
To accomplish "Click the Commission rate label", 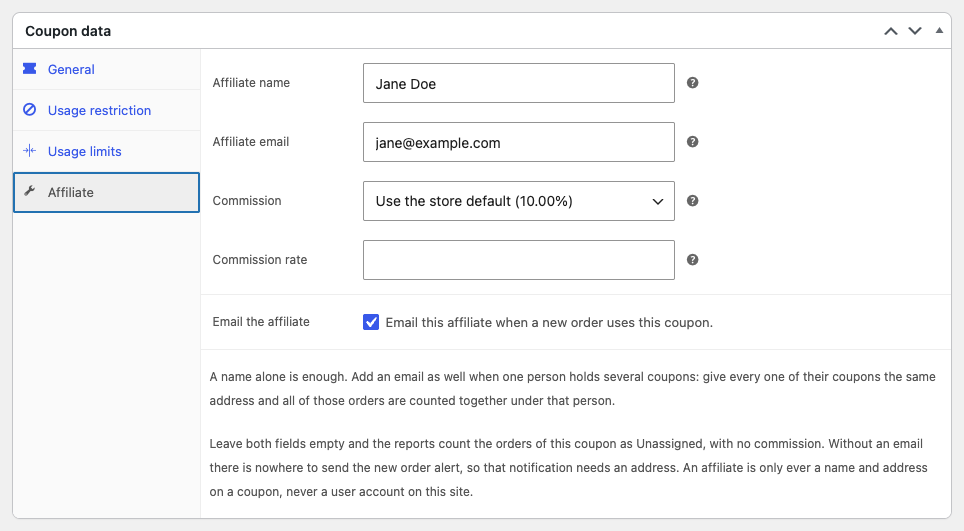I will pyautogui.click(x=259, y=260).
